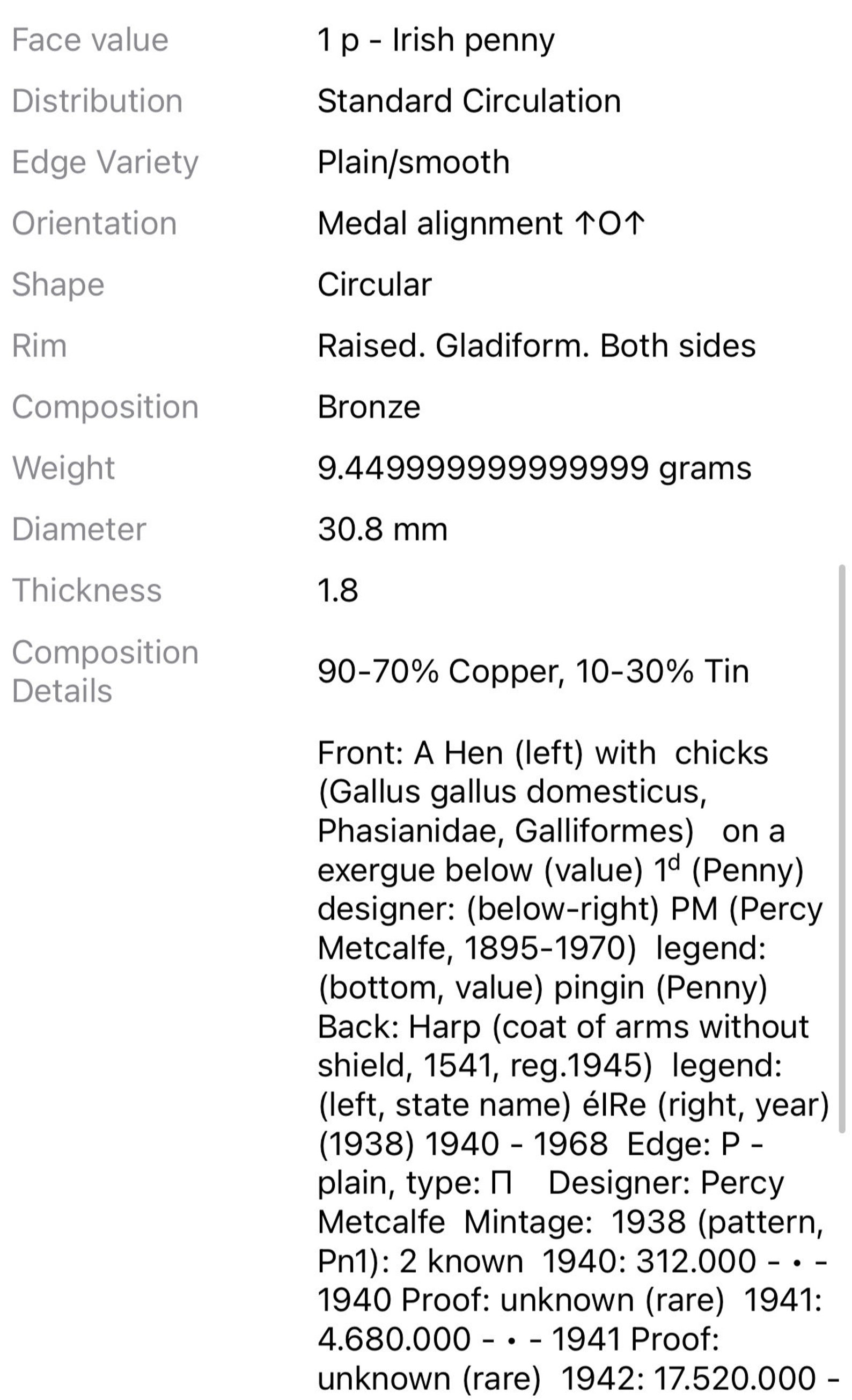Select the Standard Circulation value
Image resolution: width=852 pixels, height=1400 pixels.
click(x=469, y=101)
